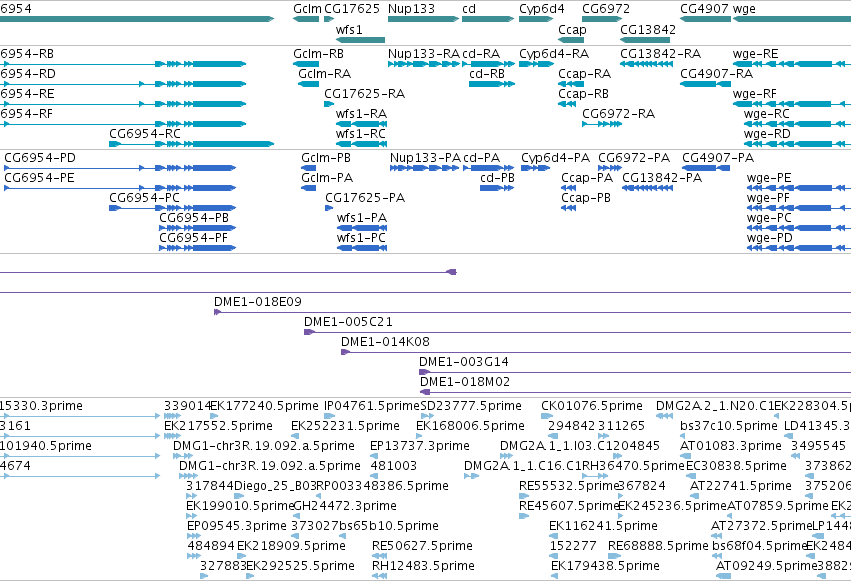Click protein Nup133-PA
The height and width of the screenshot is (581, 851).
[426, 158]
